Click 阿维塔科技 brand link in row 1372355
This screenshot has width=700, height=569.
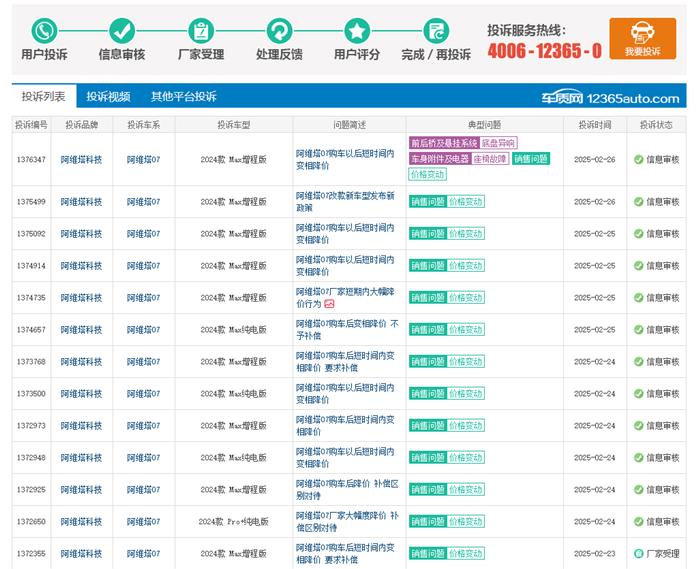pyautogui.click(x=81, y=553)
